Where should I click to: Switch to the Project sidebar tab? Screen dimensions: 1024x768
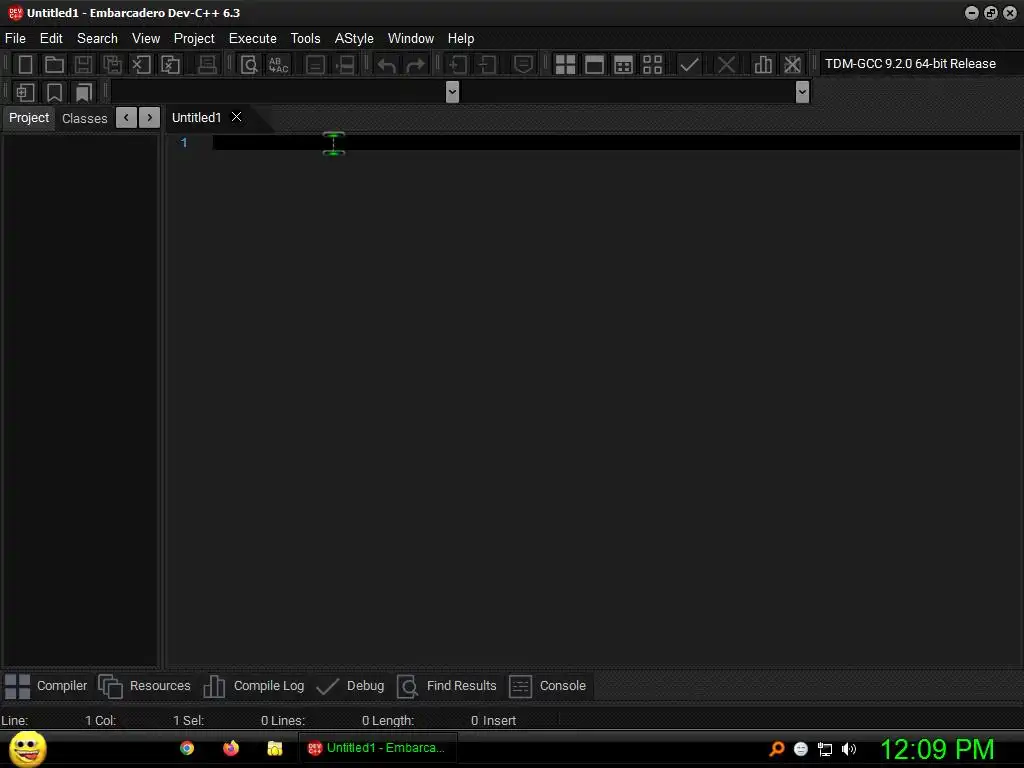(29, 118)
